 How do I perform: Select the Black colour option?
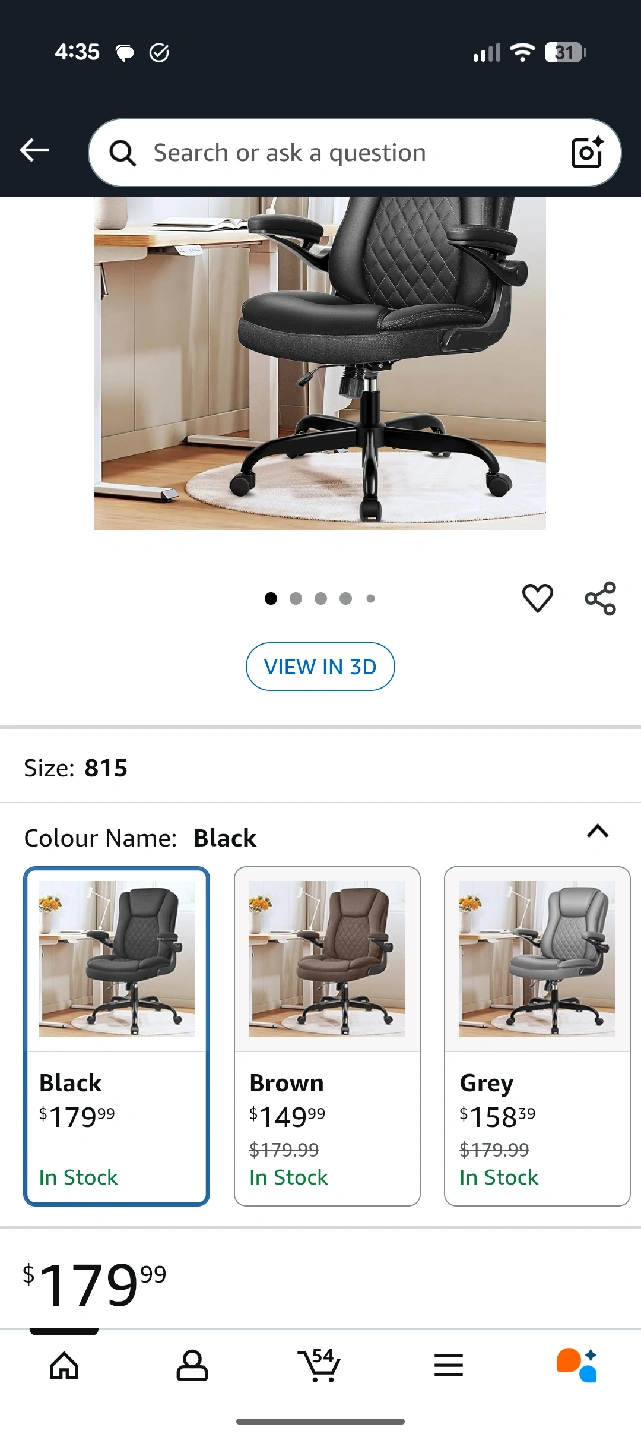click(117, 1036)
